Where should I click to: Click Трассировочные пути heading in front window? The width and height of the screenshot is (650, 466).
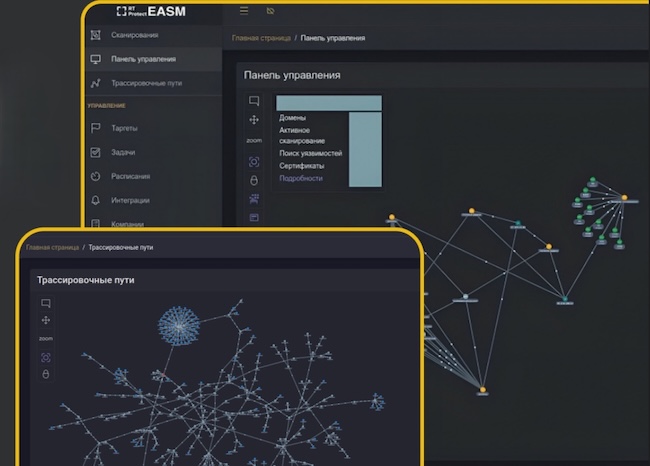(86, 280)
